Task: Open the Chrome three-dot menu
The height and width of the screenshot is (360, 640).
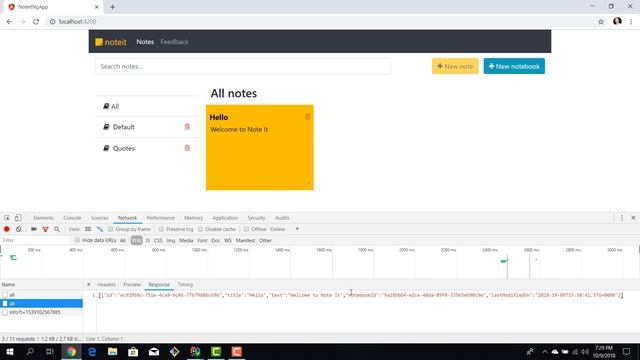Action: point(631,22)
